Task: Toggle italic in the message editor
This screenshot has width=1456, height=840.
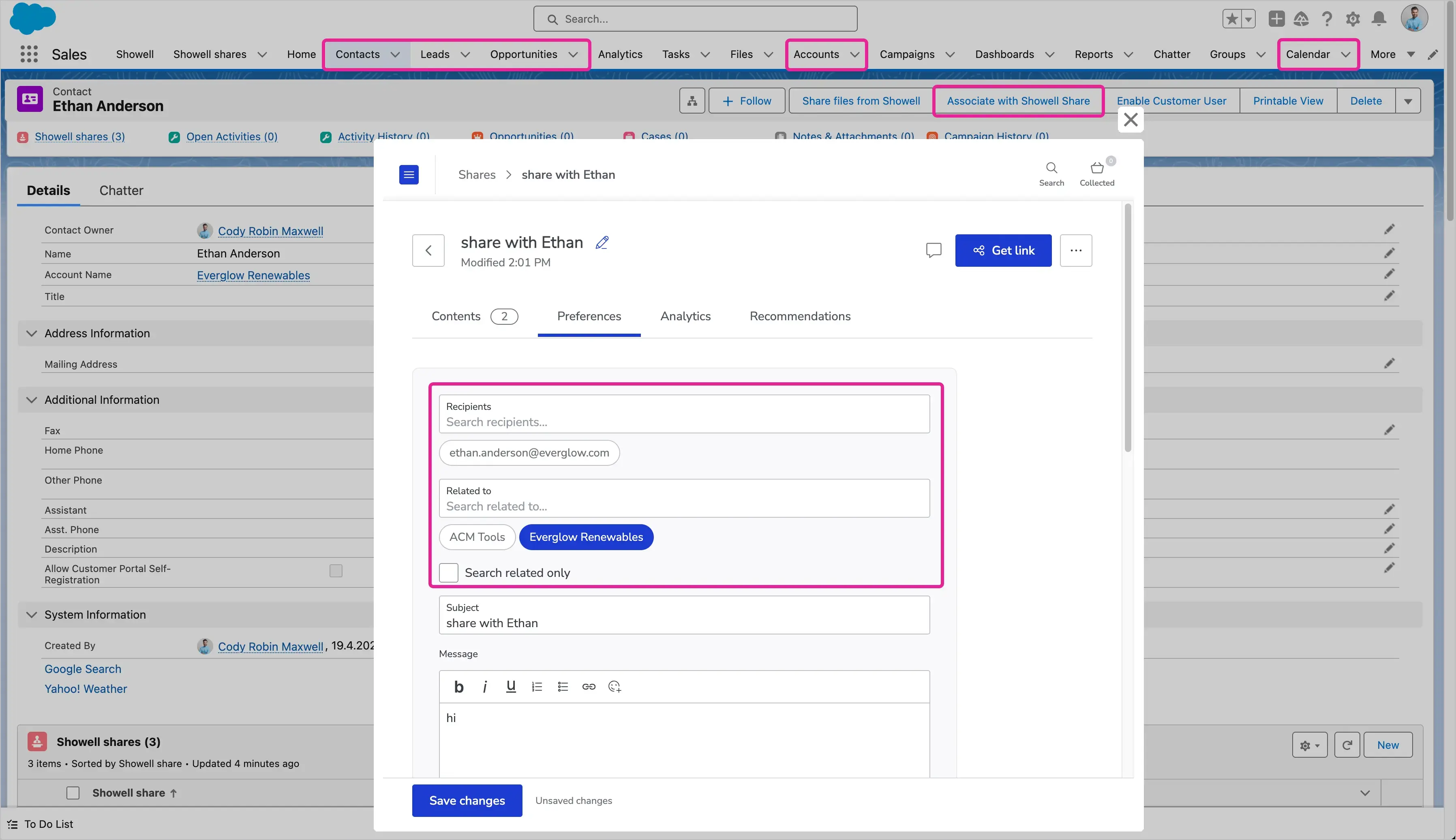Action: (484, 686)
